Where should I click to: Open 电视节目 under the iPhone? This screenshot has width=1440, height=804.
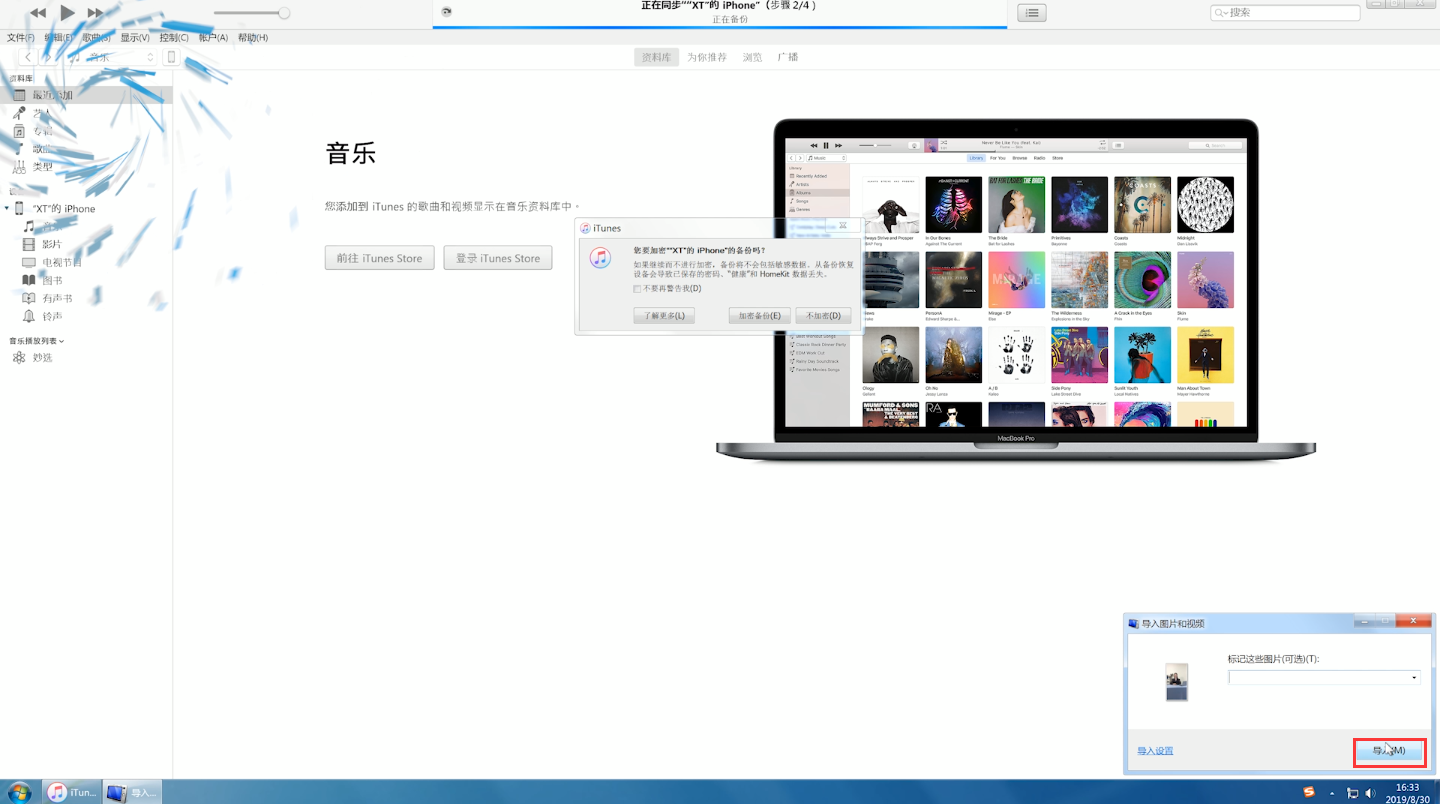click(62, 262)
